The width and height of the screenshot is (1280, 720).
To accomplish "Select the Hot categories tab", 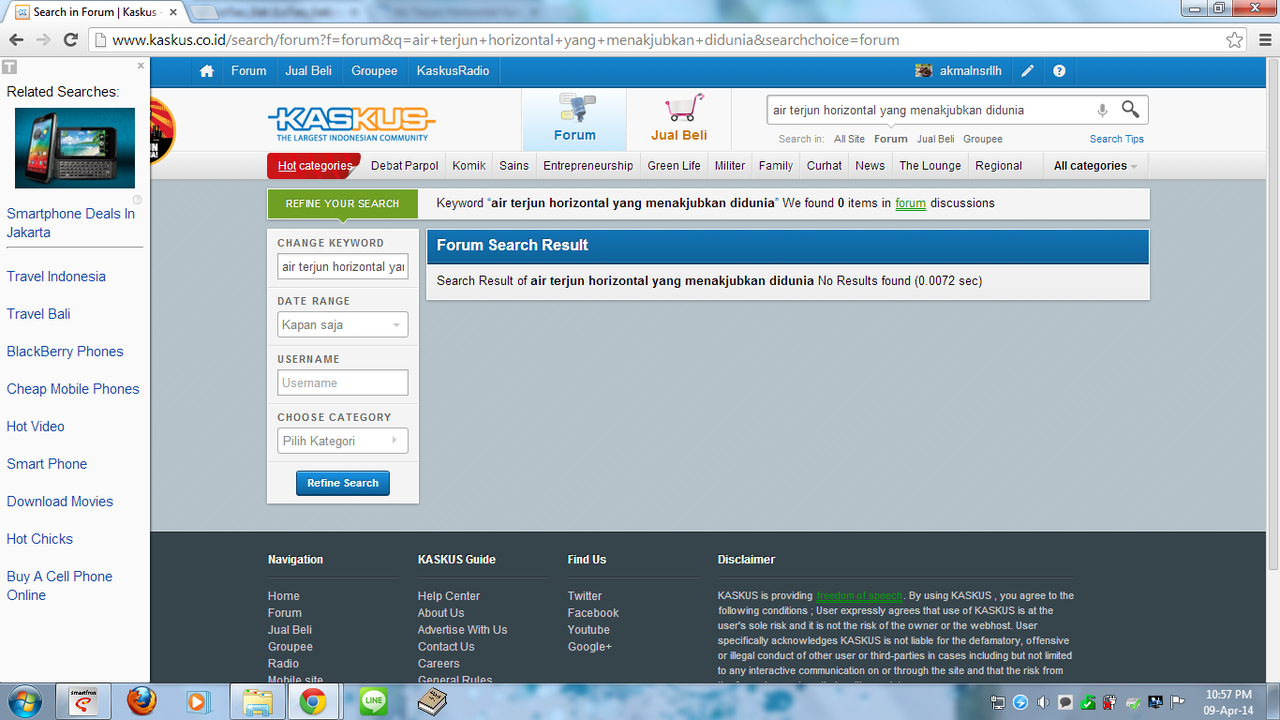I will [313, 166].
